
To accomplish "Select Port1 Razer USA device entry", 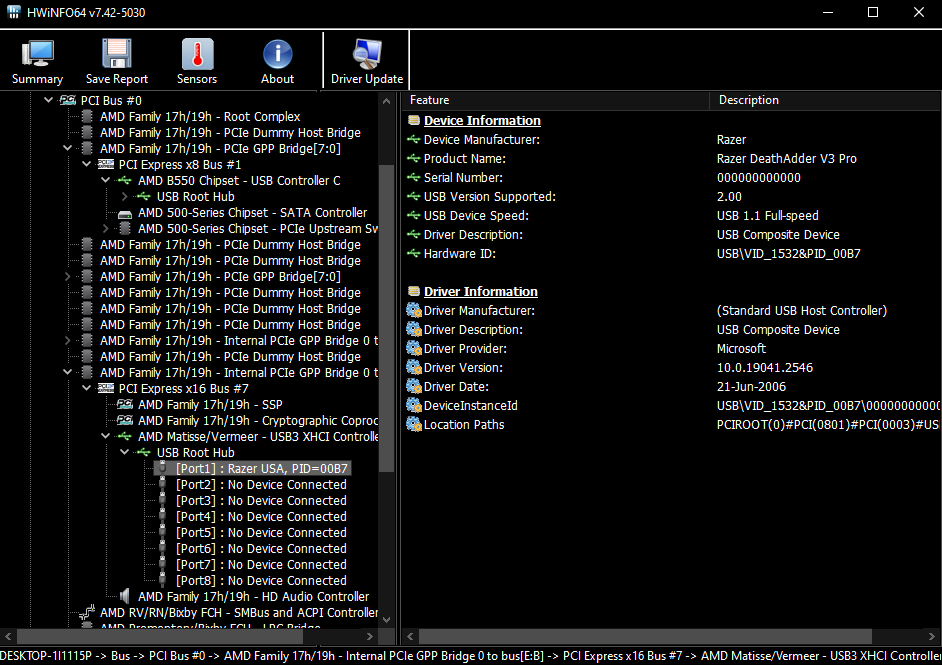I will pos(262,469).
